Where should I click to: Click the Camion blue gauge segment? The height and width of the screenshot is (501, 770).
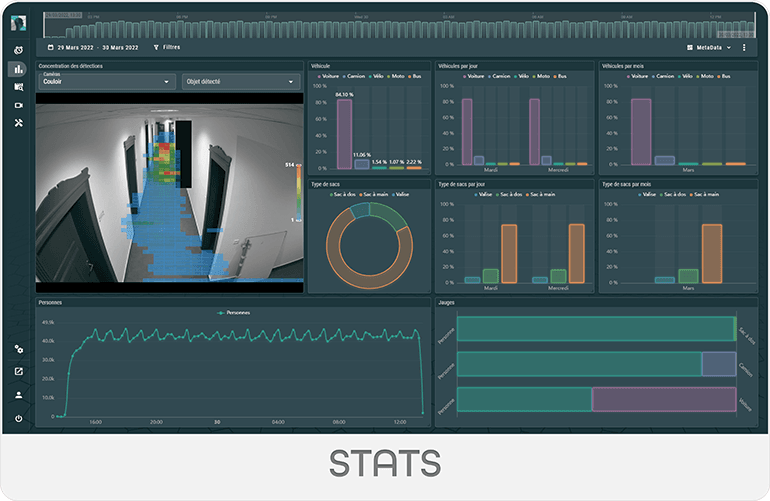tap(719, 364)
